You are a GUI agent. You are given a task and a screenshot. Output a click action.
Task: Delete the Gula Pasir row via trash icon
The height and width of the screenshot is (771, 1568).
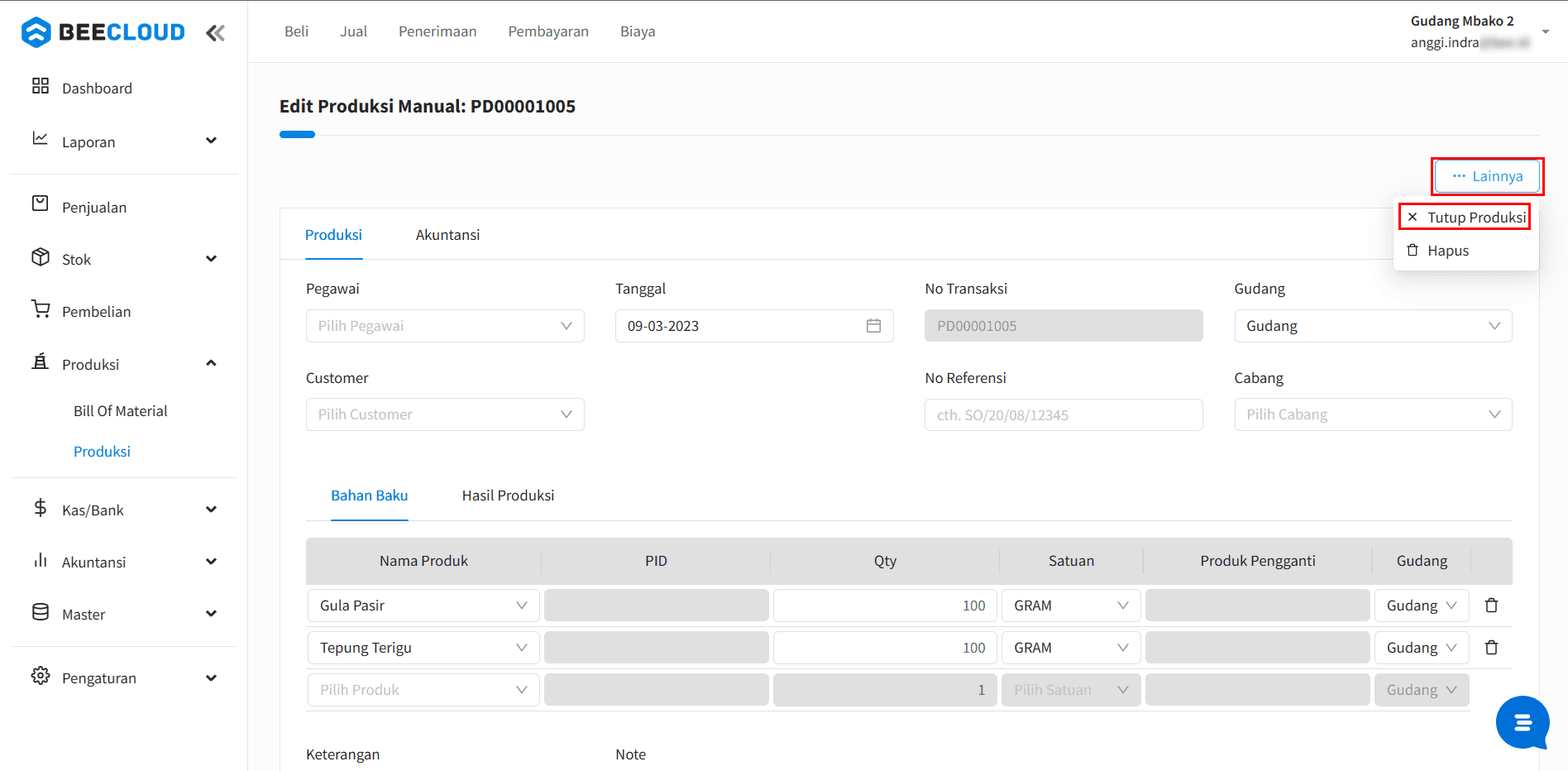point(1491,606)
